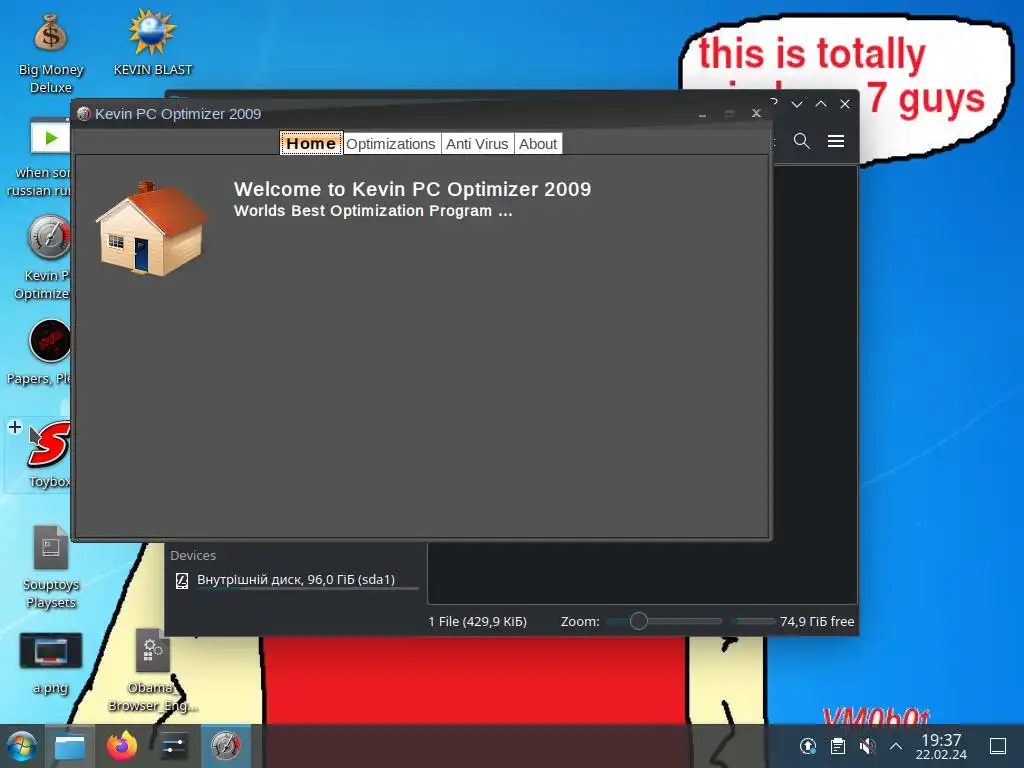Click the show desktop button in tray
The height and width of the screenshot is (768, 1024).
(x=998, y=746)
